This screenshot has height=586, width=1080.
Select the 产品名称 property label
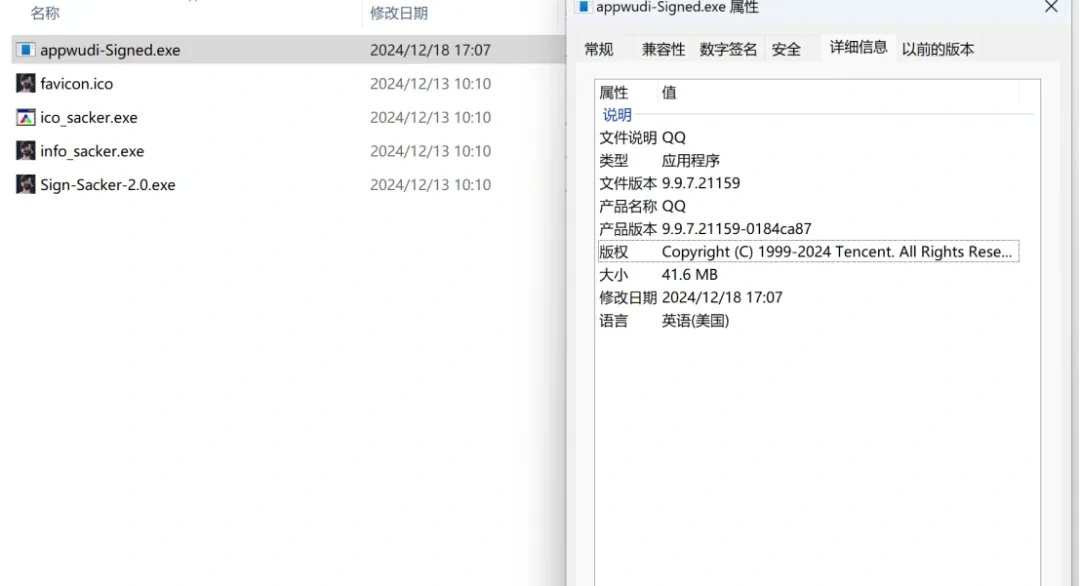click(x=628, y=206)
